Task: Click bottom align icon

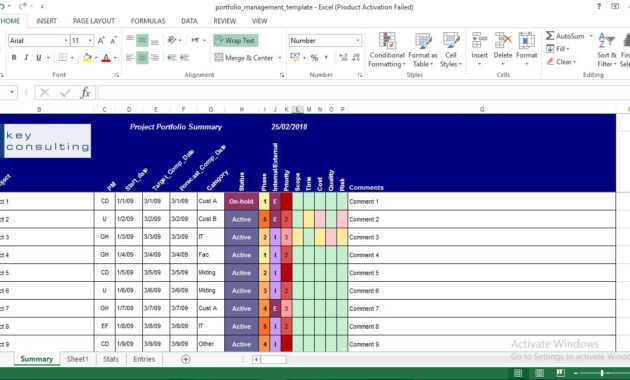Action: click(155, 41)
